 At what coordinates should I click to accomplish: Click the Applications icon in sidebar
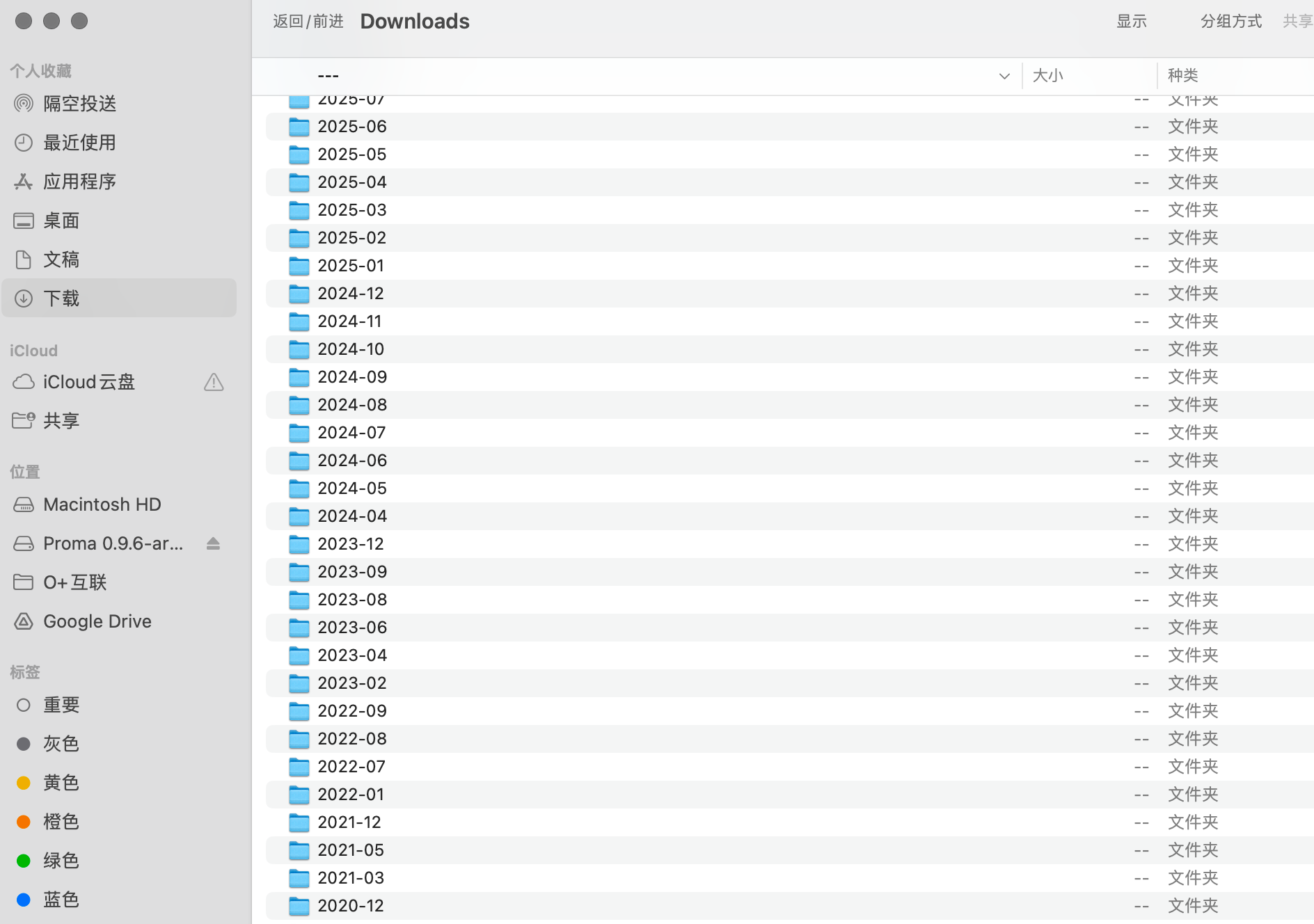coord(24,182)
